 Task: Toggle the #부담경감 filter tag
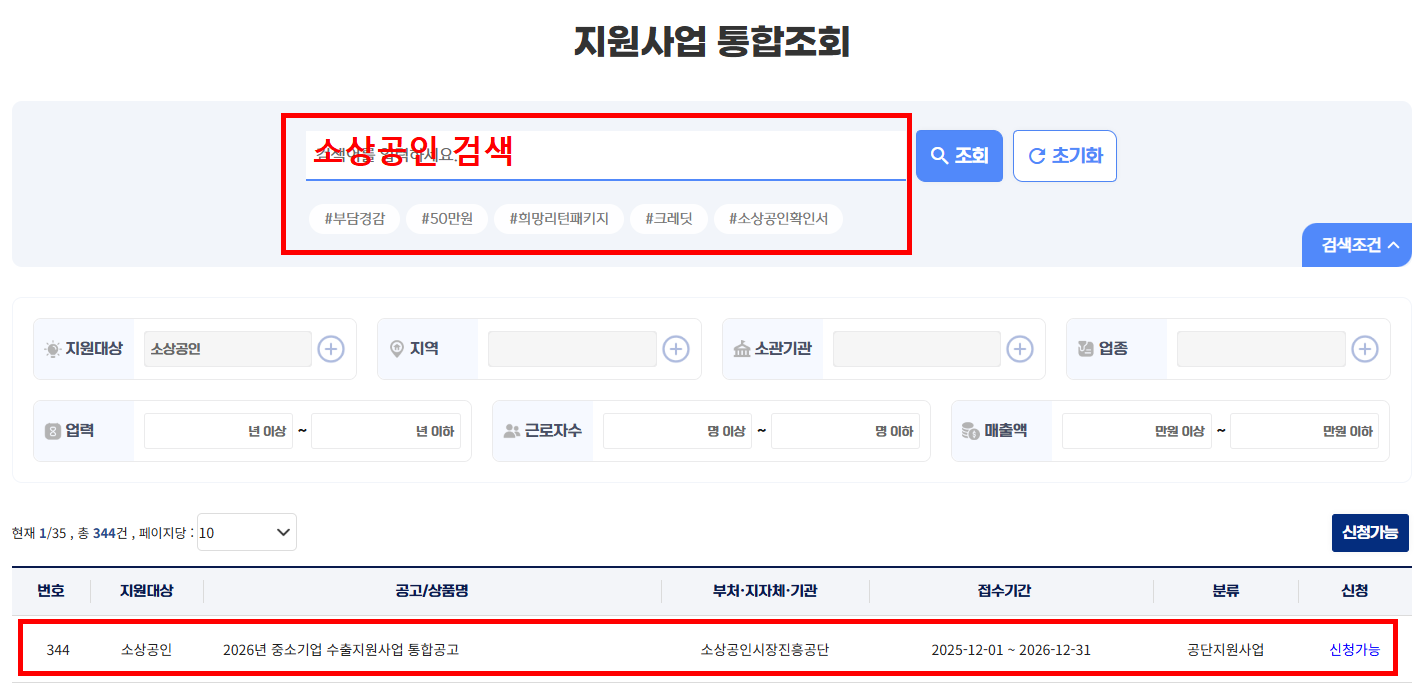(x=355, y=218)
